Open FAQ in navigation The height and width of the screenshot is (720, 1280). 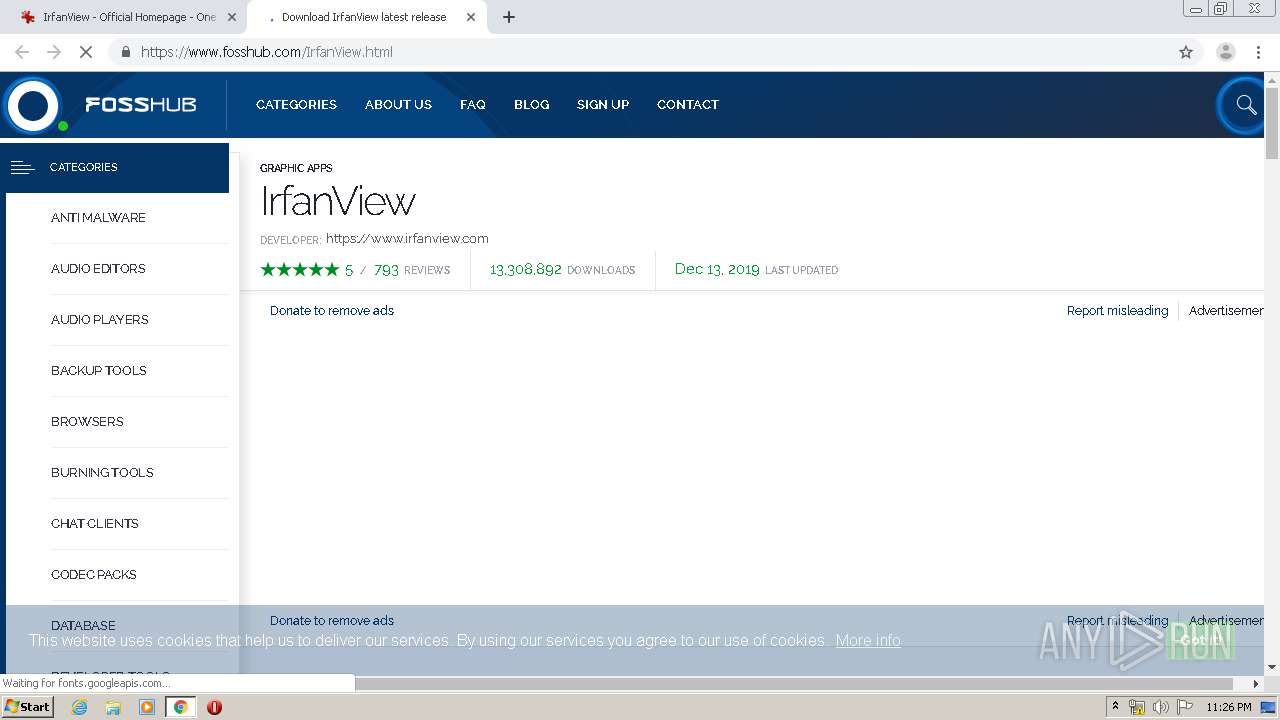pos(473,104)
